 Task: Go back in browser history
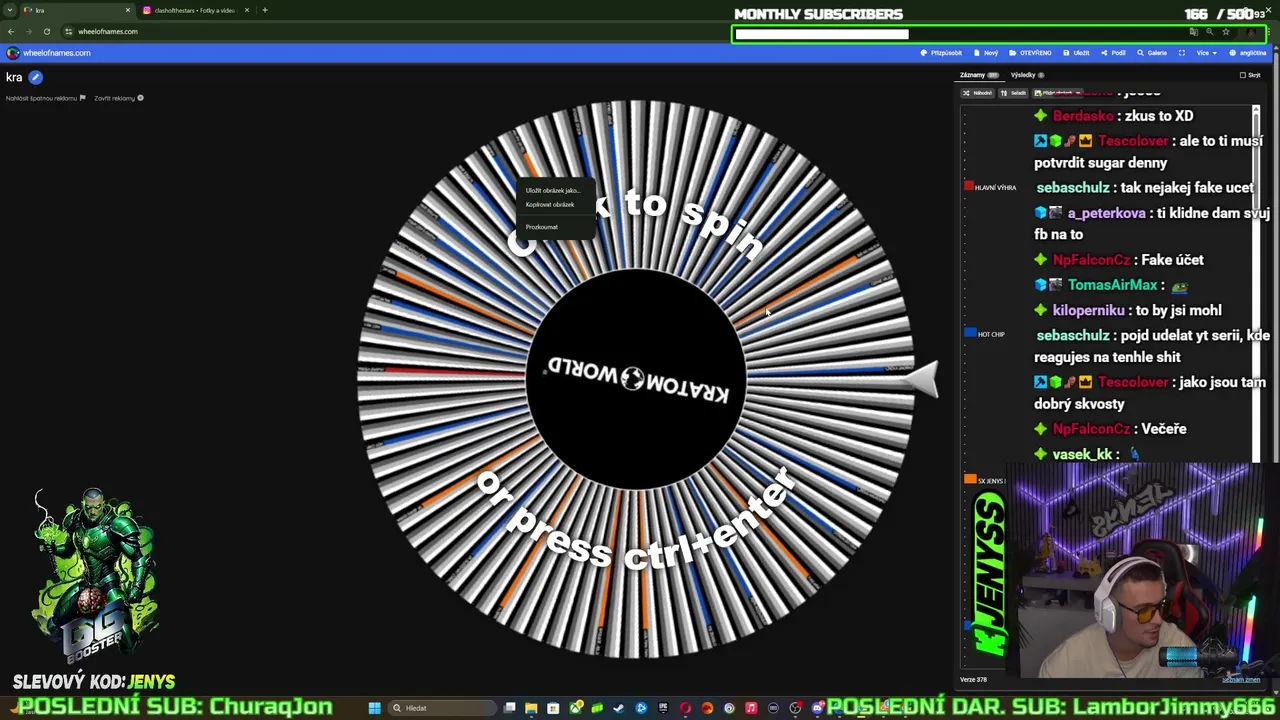pos(11,31)
